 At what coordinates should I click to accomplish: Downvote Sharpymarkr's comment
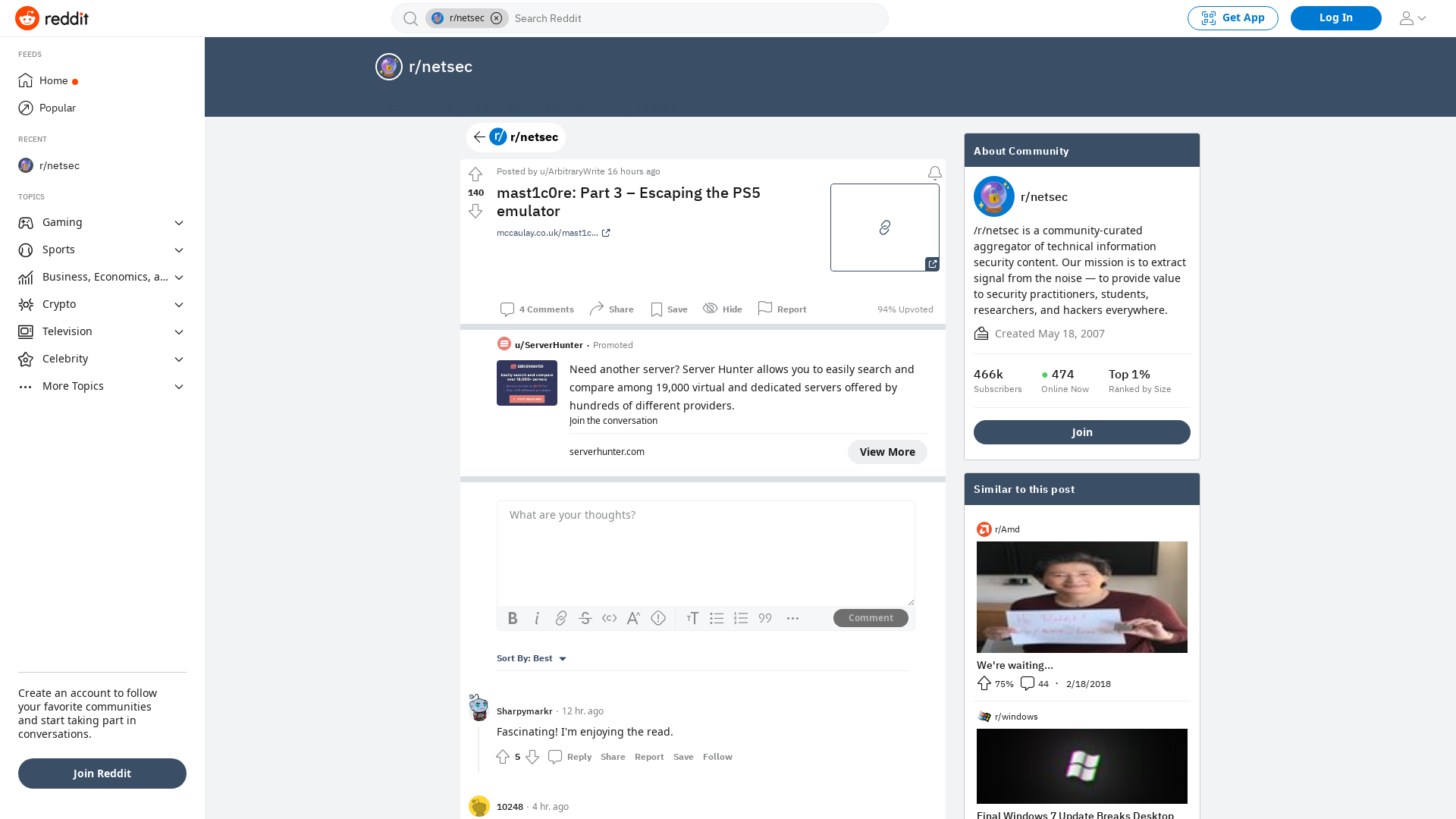(x=532, y=757)
